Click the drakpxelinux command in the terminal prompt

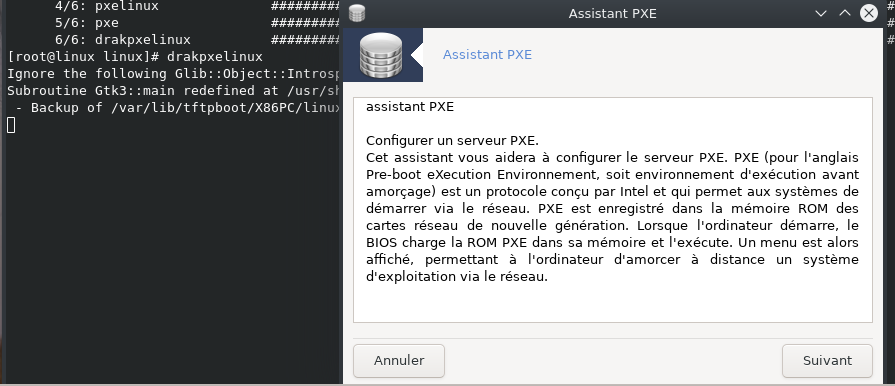pos(215,57)
